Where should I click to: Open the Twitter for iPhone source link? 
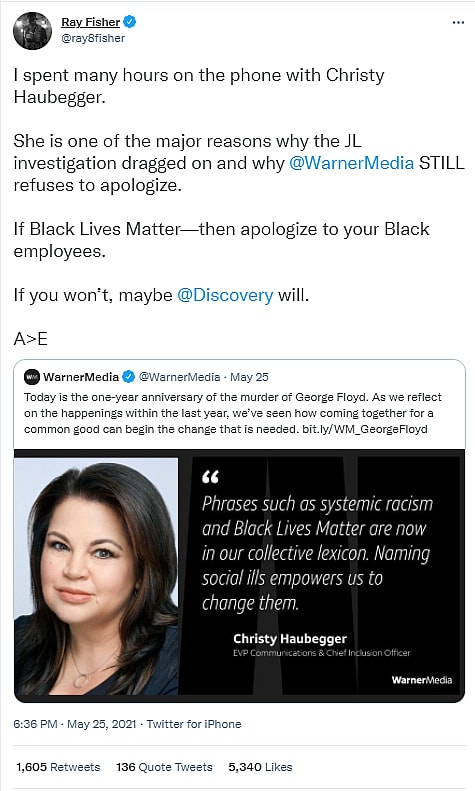(194, 724)
